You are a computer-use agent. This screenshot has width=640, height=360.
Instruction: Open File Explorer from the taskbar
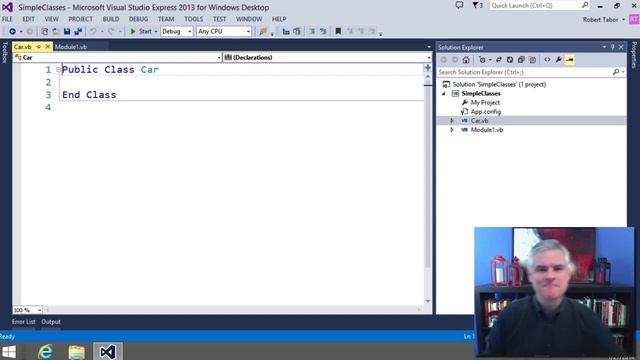coord(77,352)
